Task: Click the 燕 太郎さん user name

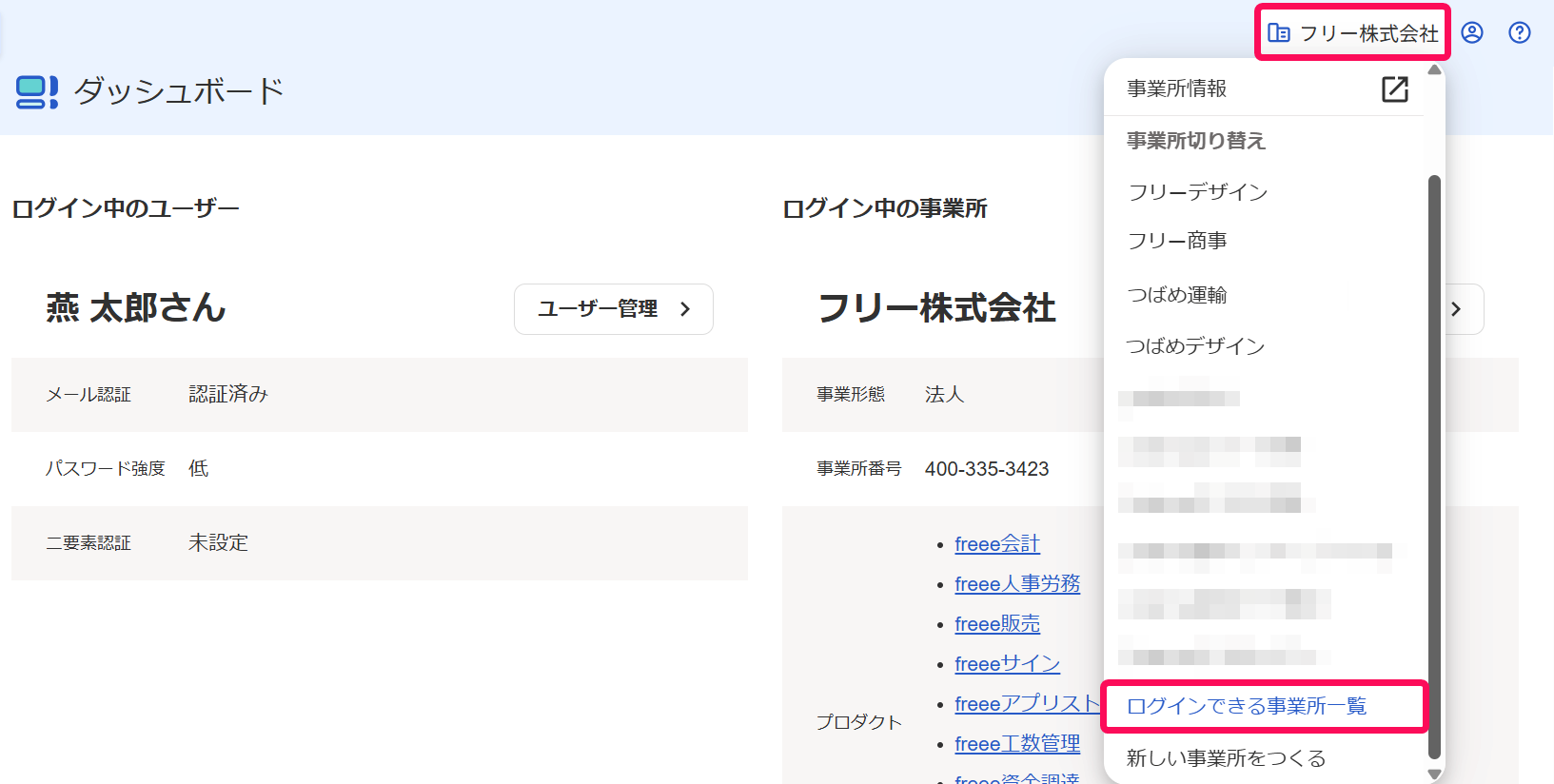Action: point(135,308)
